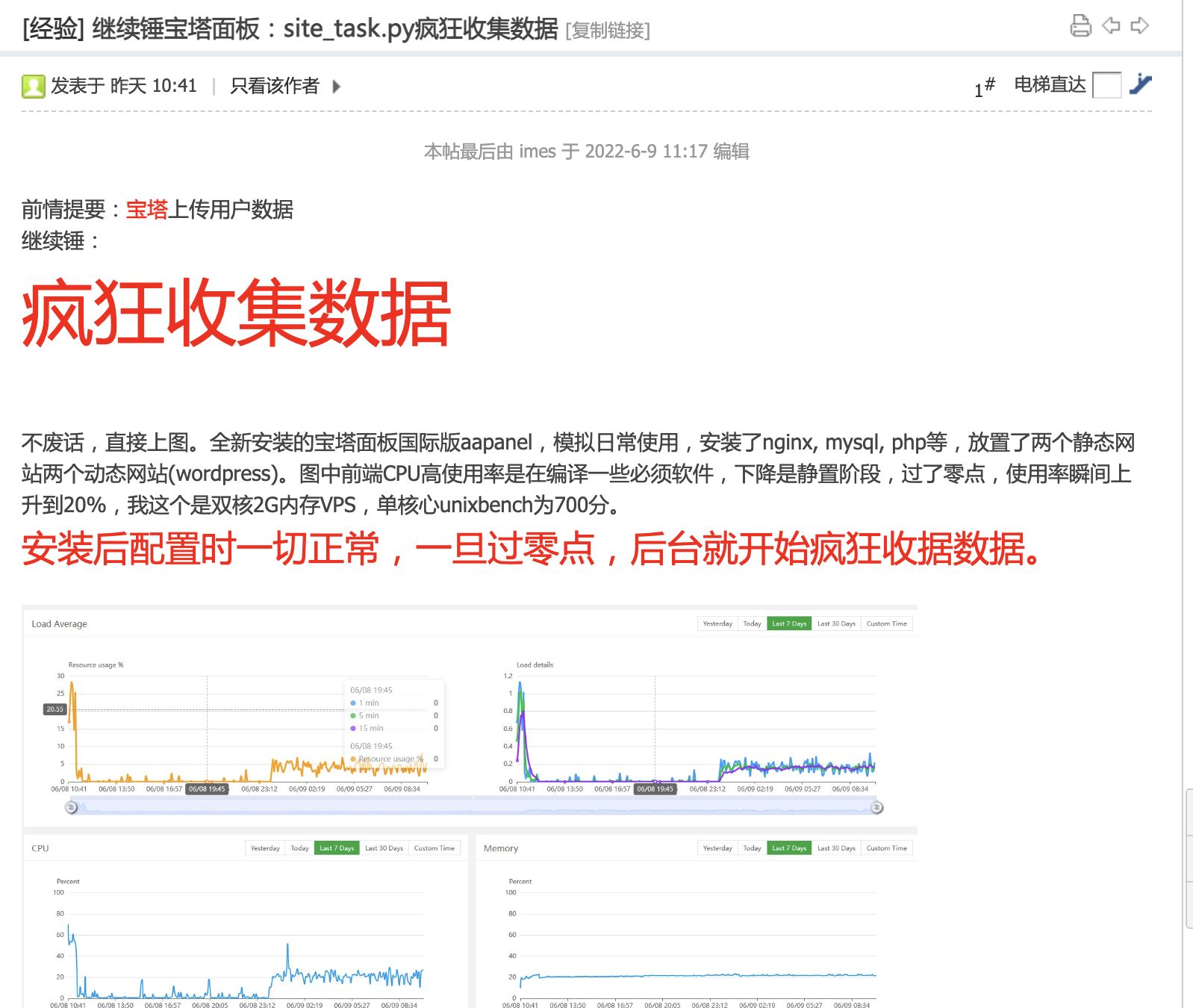Screen dimensions: 1193x1008
Task: Click the elevator jump icon
Action: [x=1140, y=84]
